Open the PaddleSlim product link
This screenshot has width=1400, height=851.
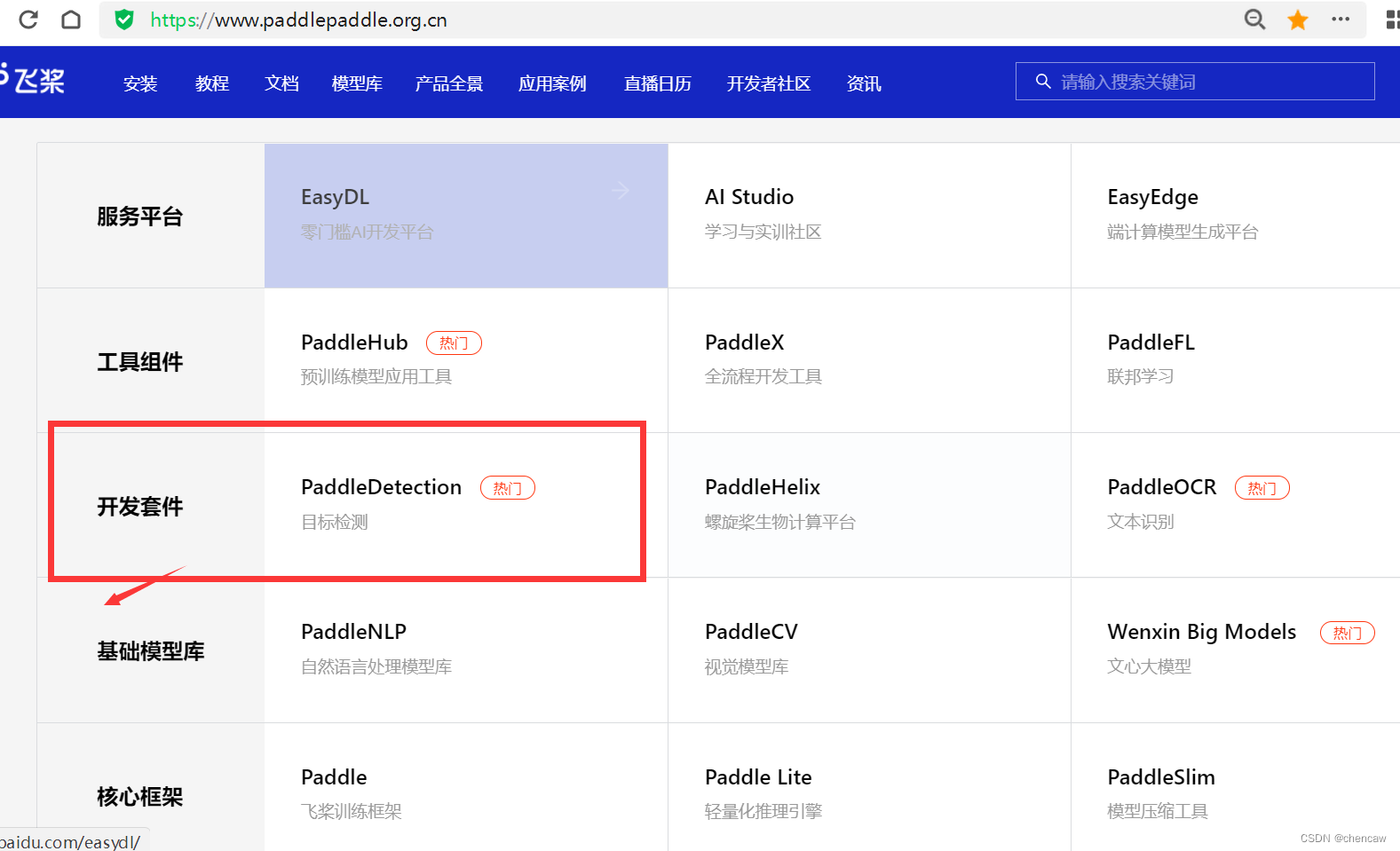click(1160, 777)
